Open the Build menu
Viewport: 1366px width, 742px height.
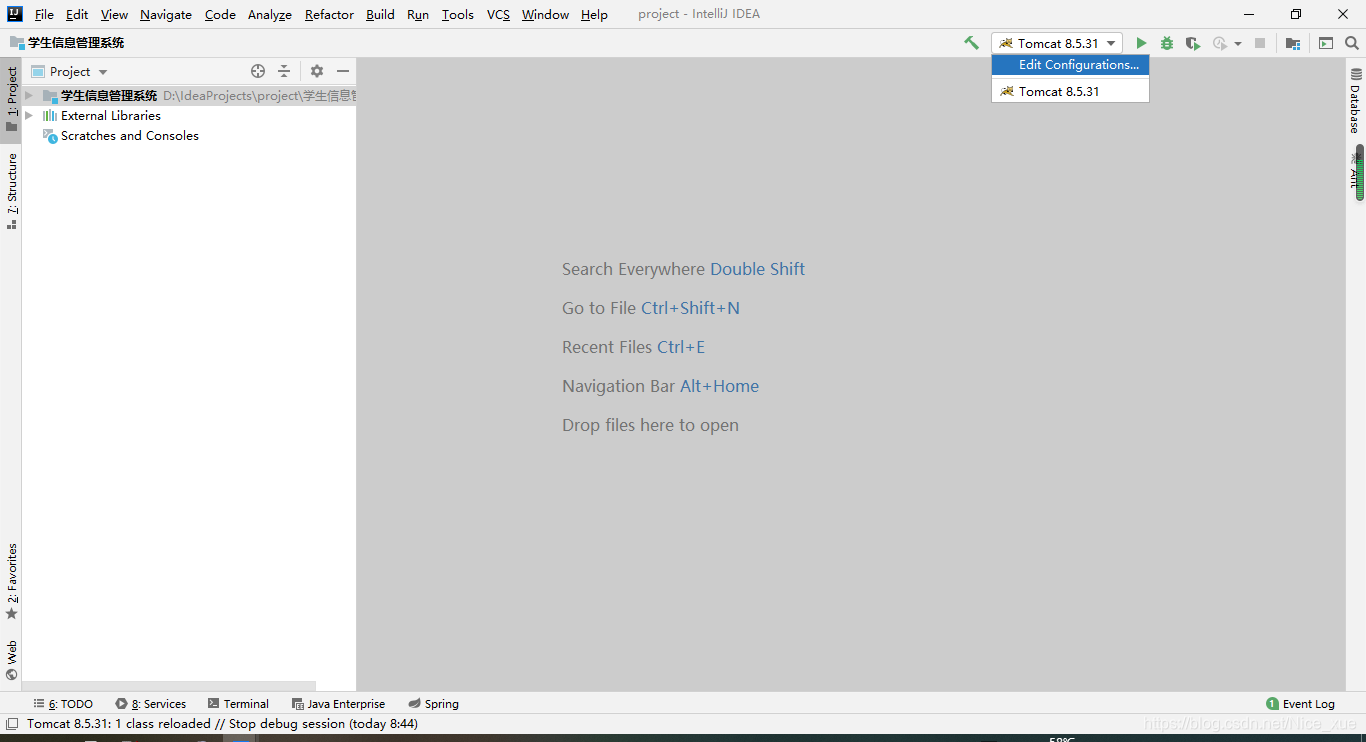click(x=380, y=14)
